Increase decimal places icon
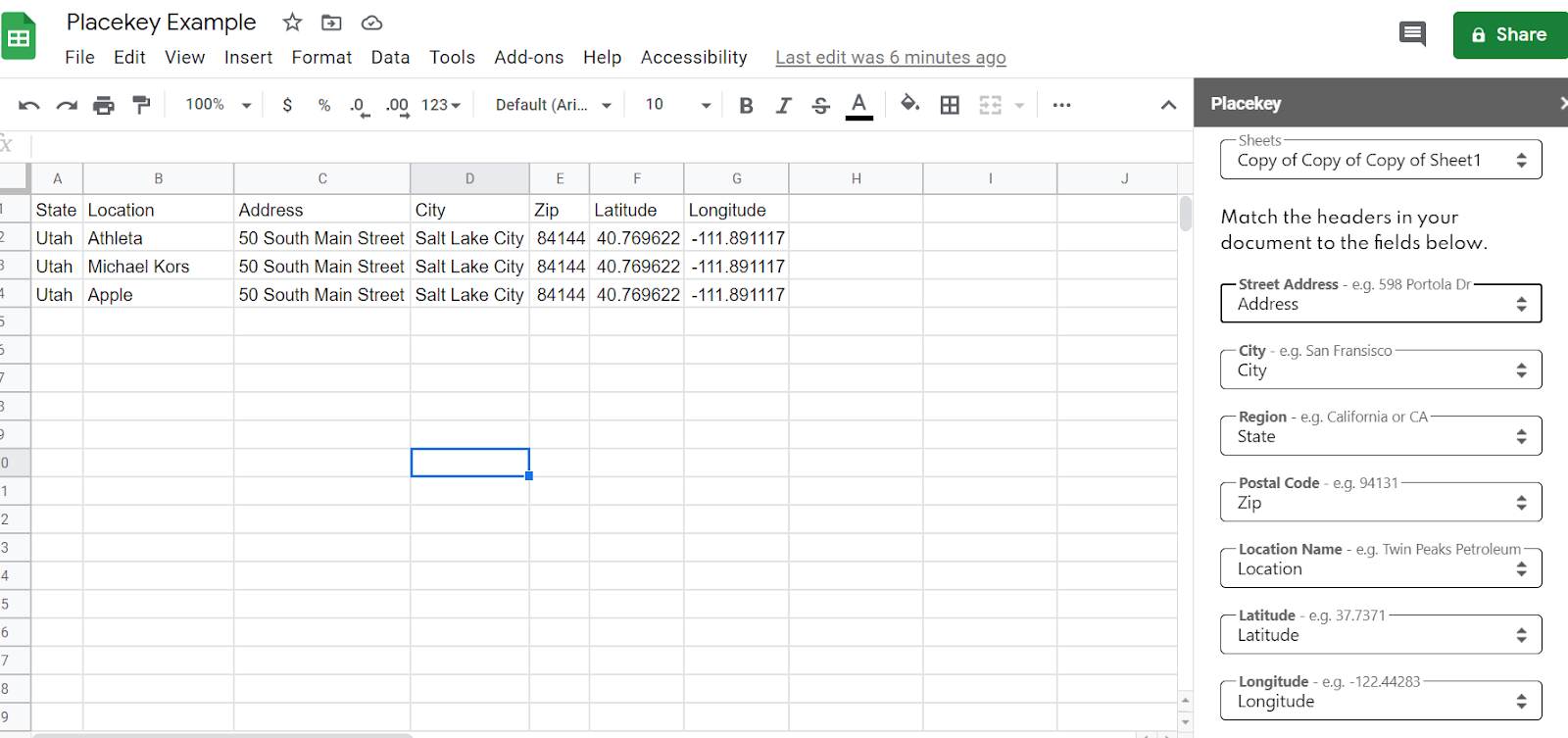The width and height of the screenshot is (1568, 738). (397, 106)
